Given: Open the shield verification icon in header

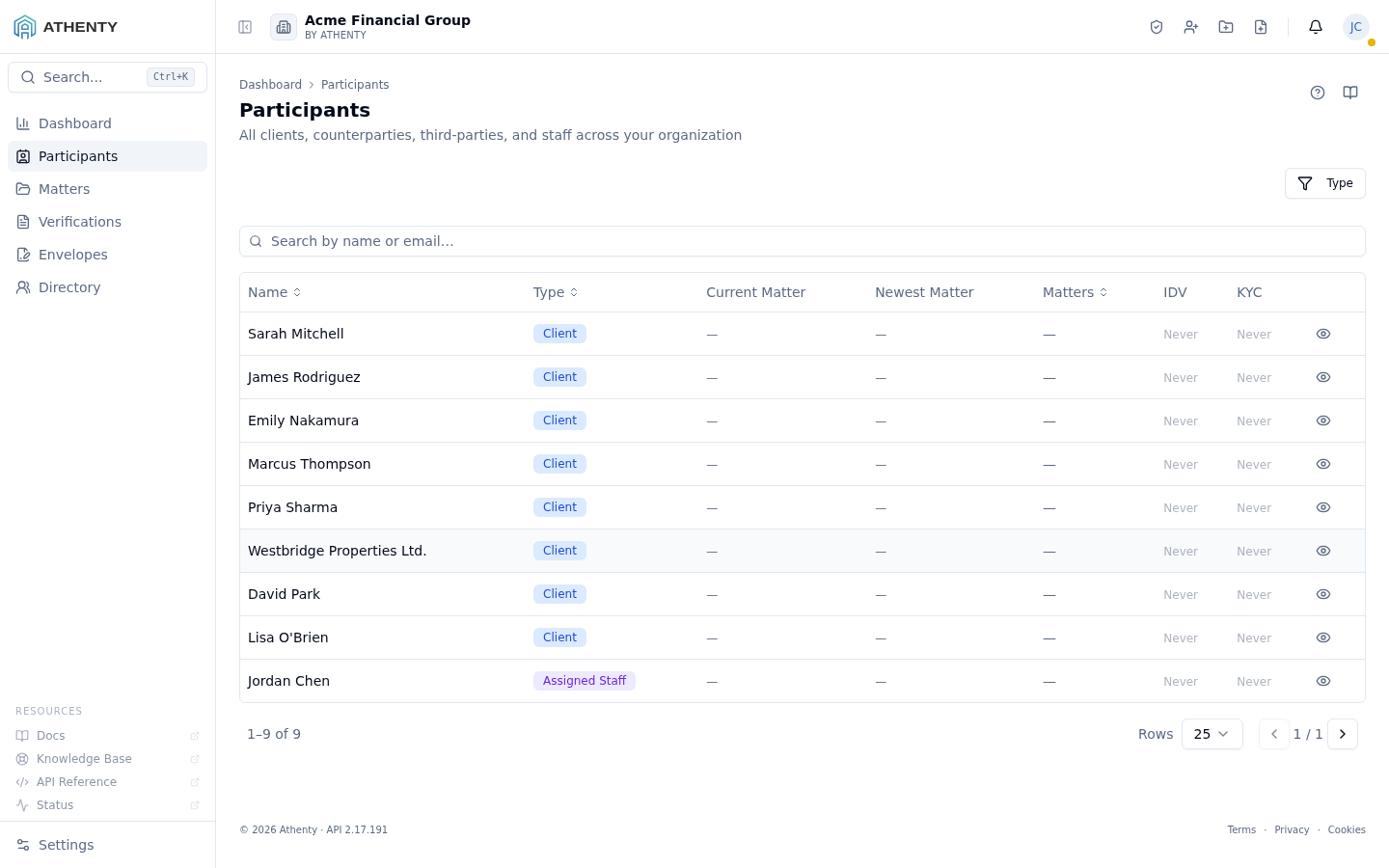Looking at the screenshot, I should click(1157, 27).
